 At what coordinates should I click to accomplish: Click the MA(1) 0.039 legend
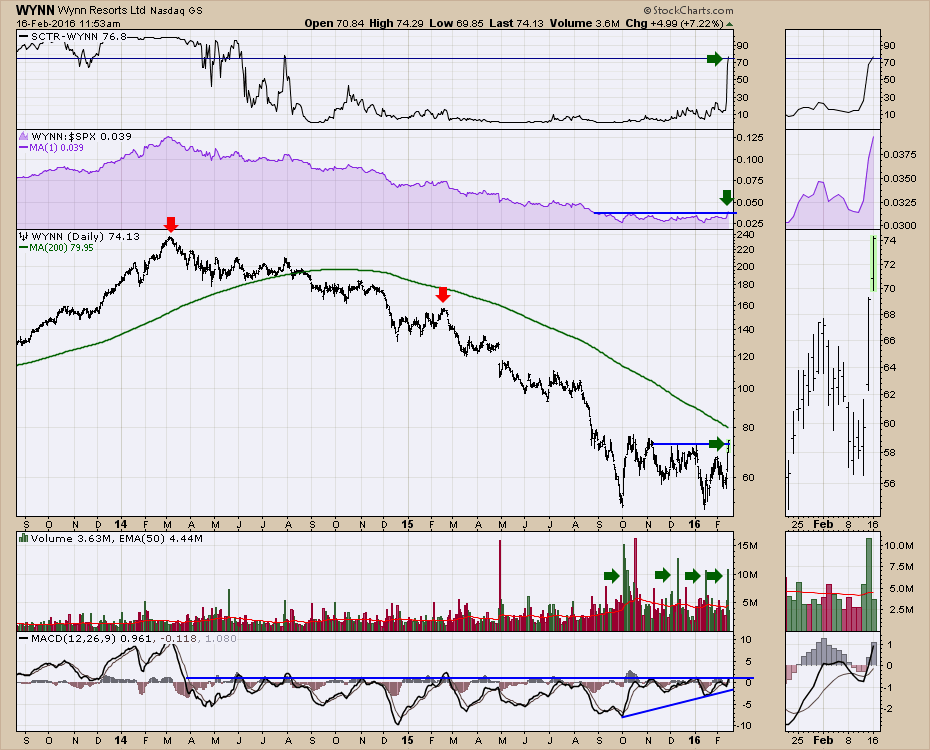point(56,148)
